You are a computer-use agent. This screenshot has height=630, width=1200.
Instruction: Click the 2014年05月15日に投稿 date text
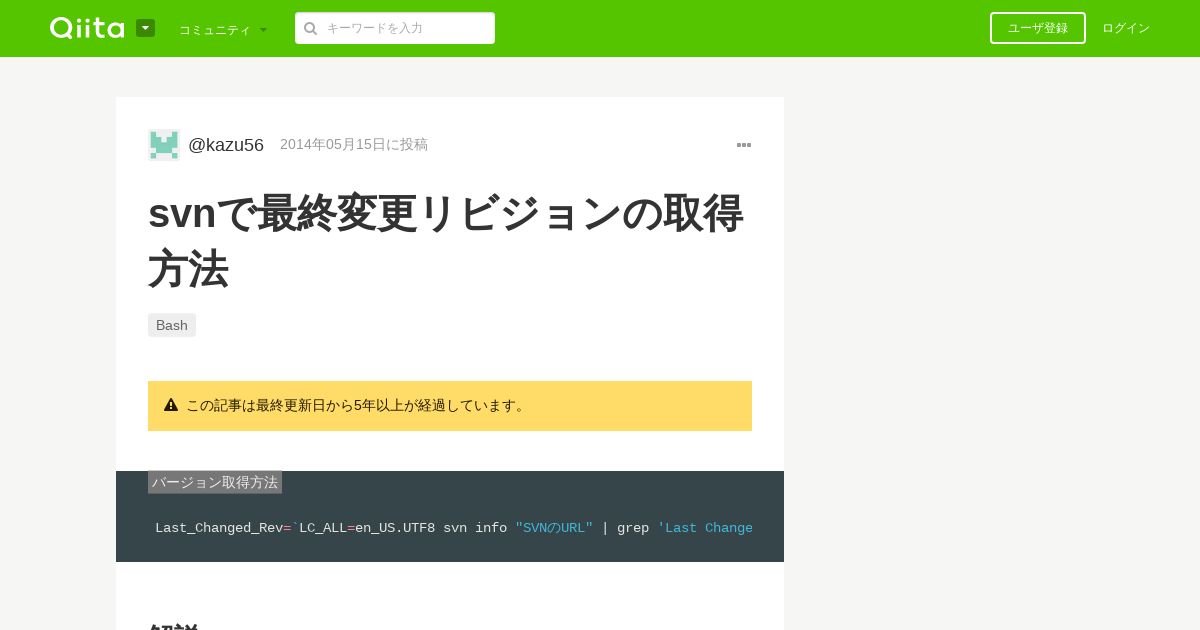(354, 144)
